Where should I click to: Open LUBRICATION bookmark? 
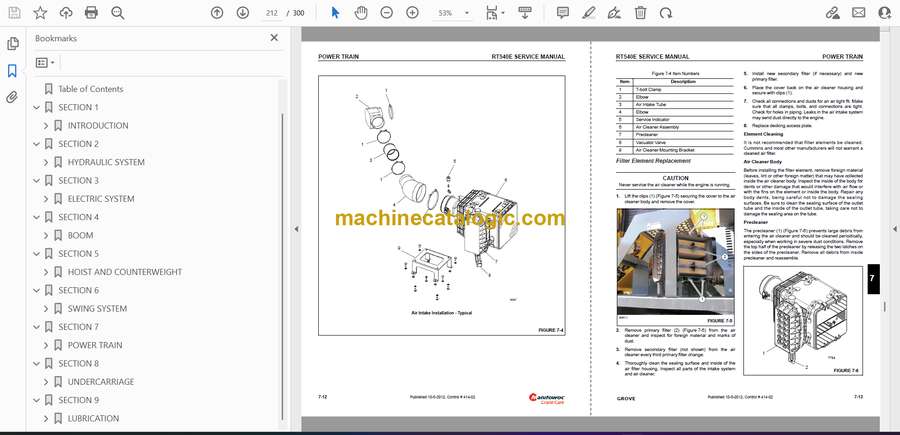pos(94,418)
